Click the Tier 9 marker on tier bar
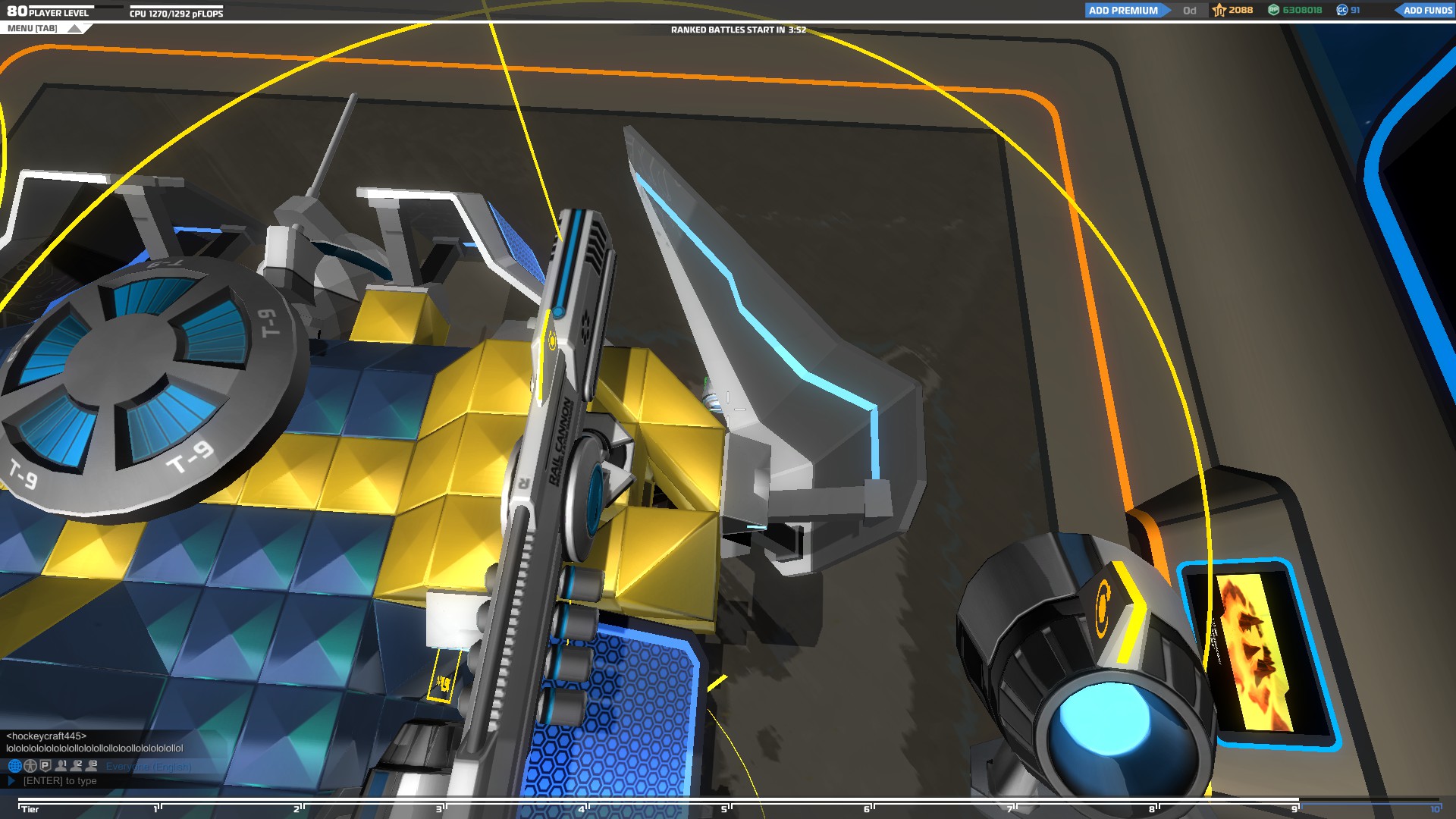 point(1295,808)
